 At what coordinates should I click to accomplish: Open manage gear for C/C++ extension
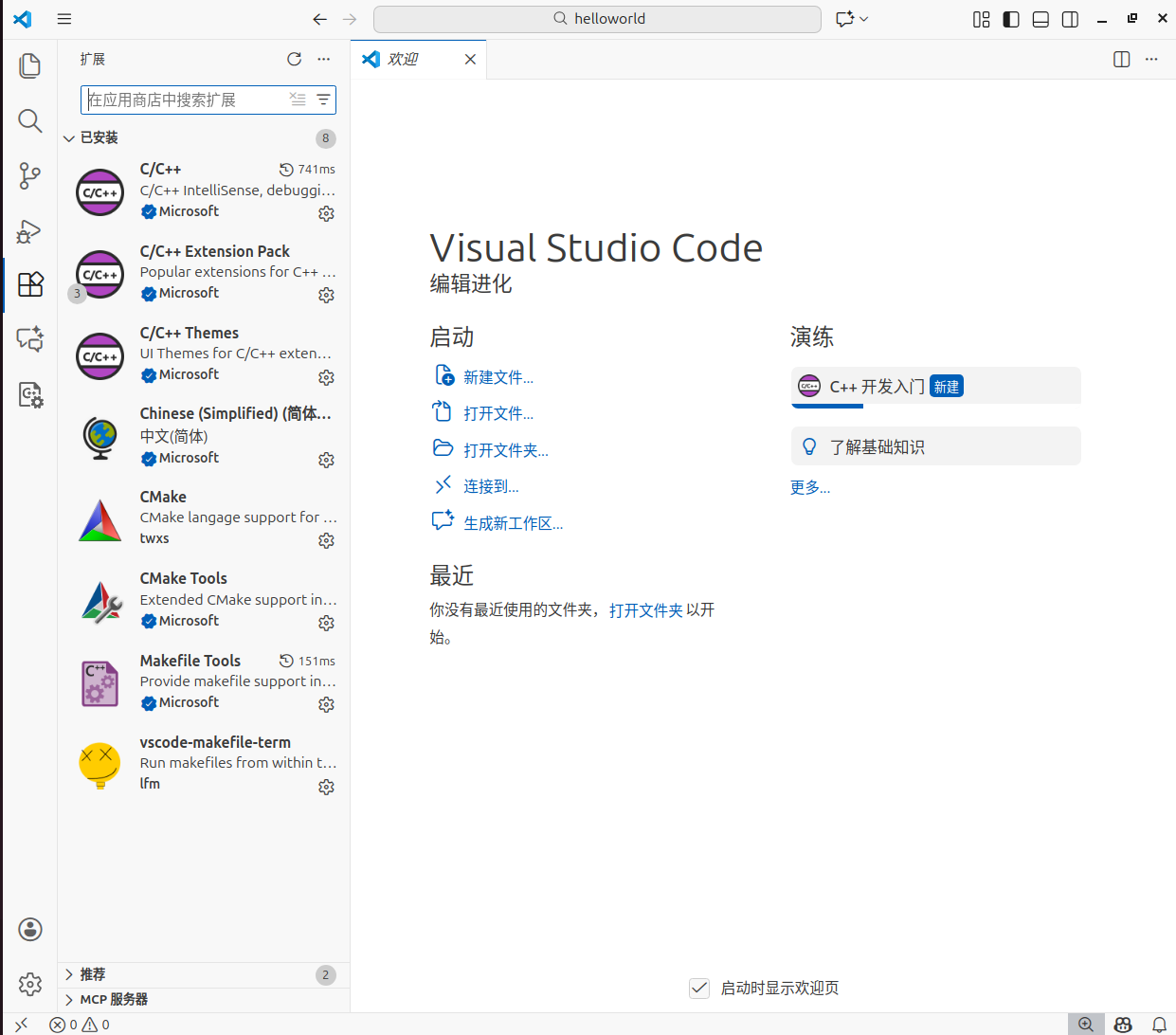(x=326, y=213)
